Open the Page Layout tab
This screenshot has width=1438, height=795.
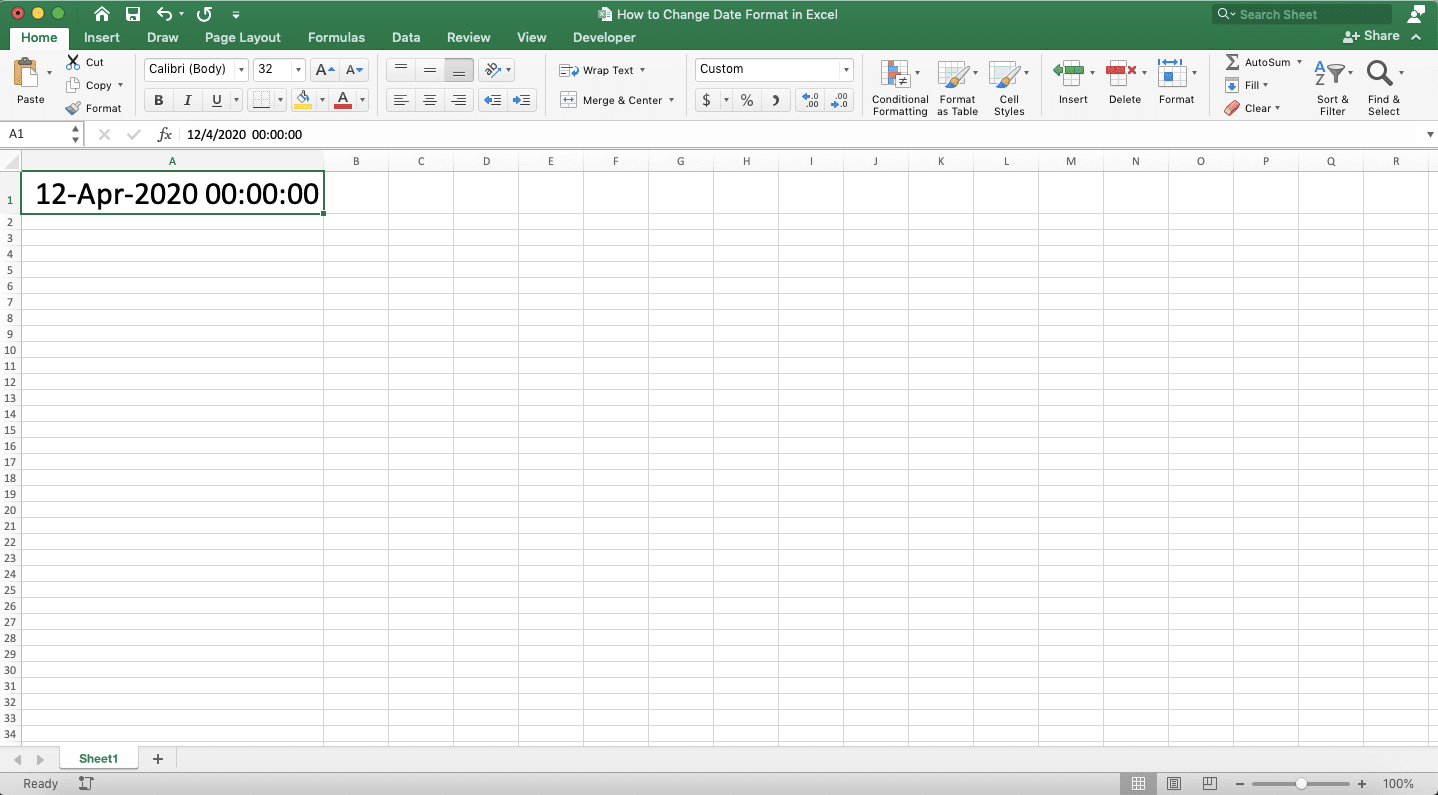coord(243,37)
